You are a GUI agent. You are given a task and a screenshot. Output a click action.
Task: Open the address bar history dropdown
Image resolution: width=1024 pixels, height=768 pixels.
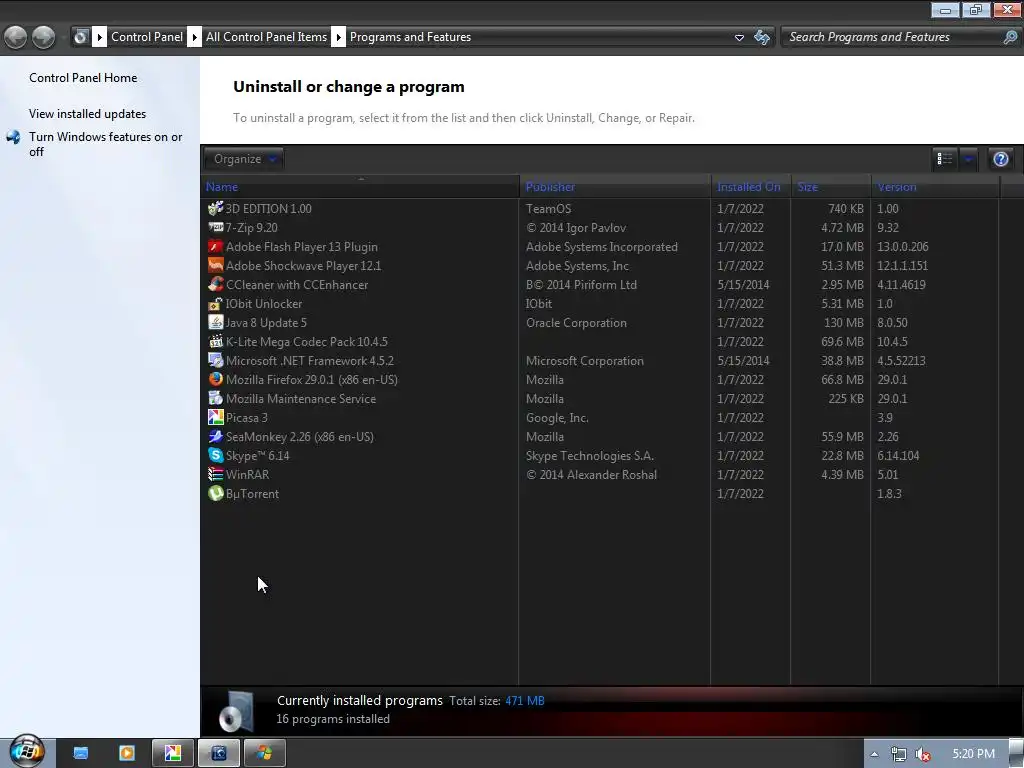[739, 37]
